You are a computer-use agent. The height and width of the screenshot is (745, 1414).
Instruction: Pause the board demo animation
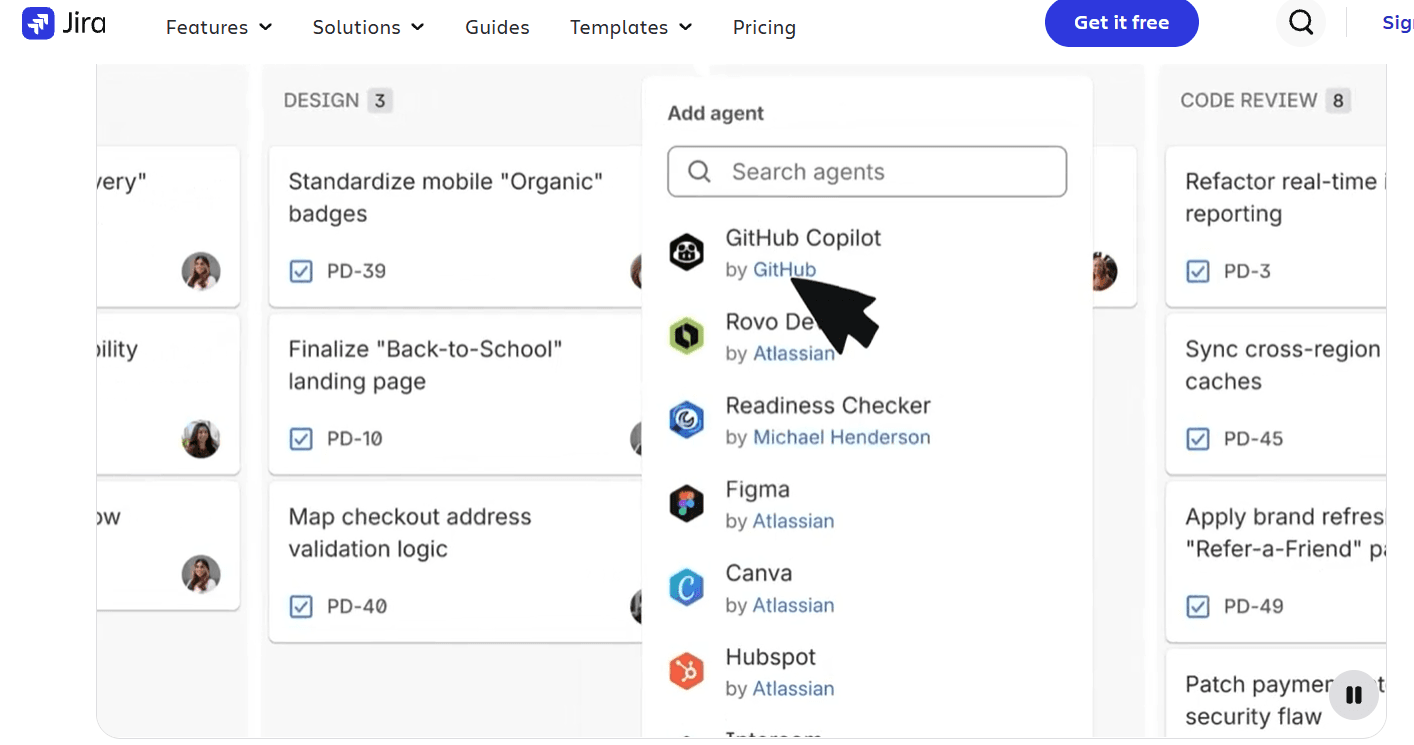click(x=1355, y=695)
